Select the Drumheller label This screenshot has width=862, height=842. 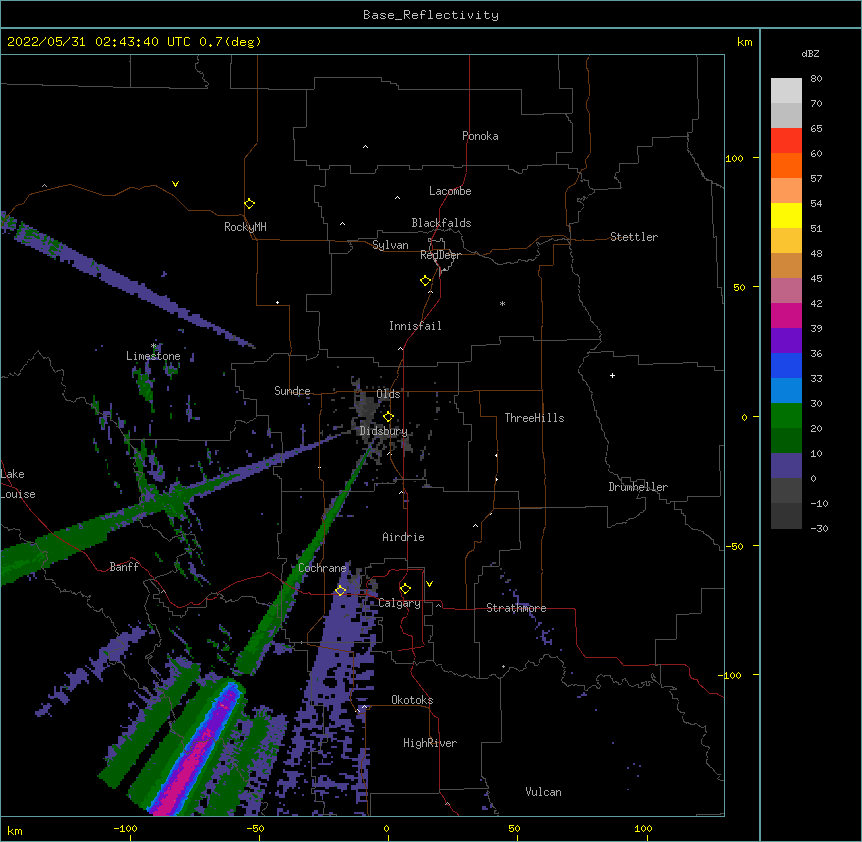click(x=638, y=487)
